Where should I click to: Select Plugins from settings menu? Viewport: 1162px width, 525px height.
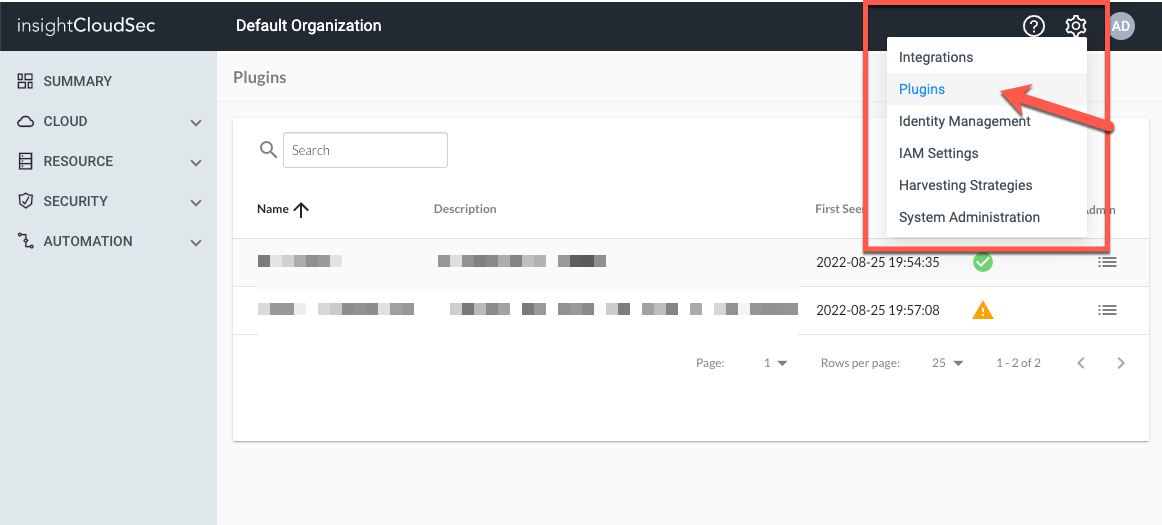[x=987, y=89]
